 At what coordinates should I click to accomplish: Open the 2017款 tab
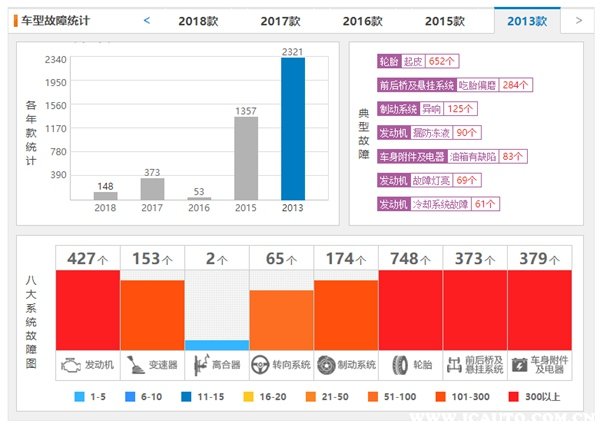click(281, 21)
